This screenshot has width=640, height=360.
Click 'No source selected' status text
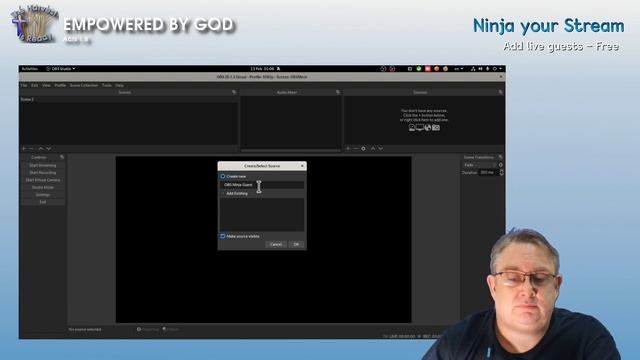pyautogui.click(x=85, y=329)
